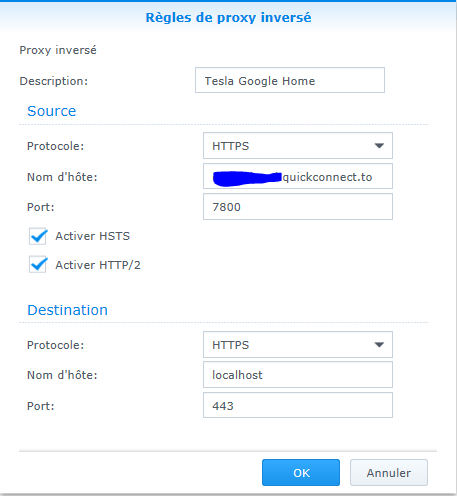Screen dimensions: 457x496
Task: Cancel the dialog with the Annuler button
Action: click(389, 473)
